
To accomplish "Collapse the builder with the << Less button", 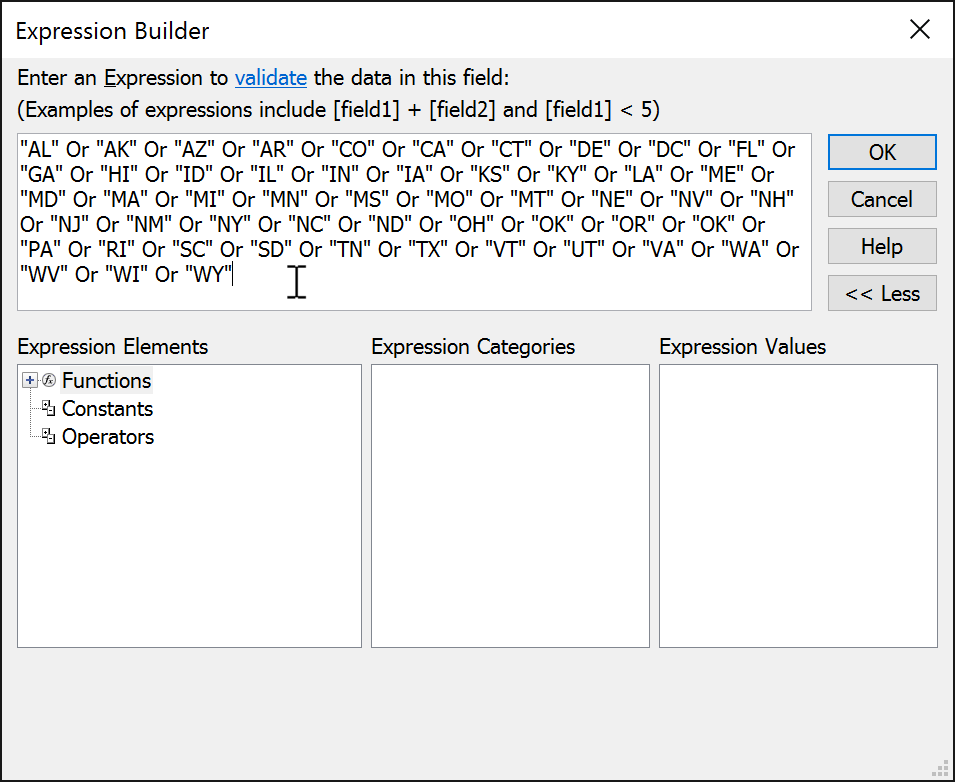I will [x=881, y=293].
